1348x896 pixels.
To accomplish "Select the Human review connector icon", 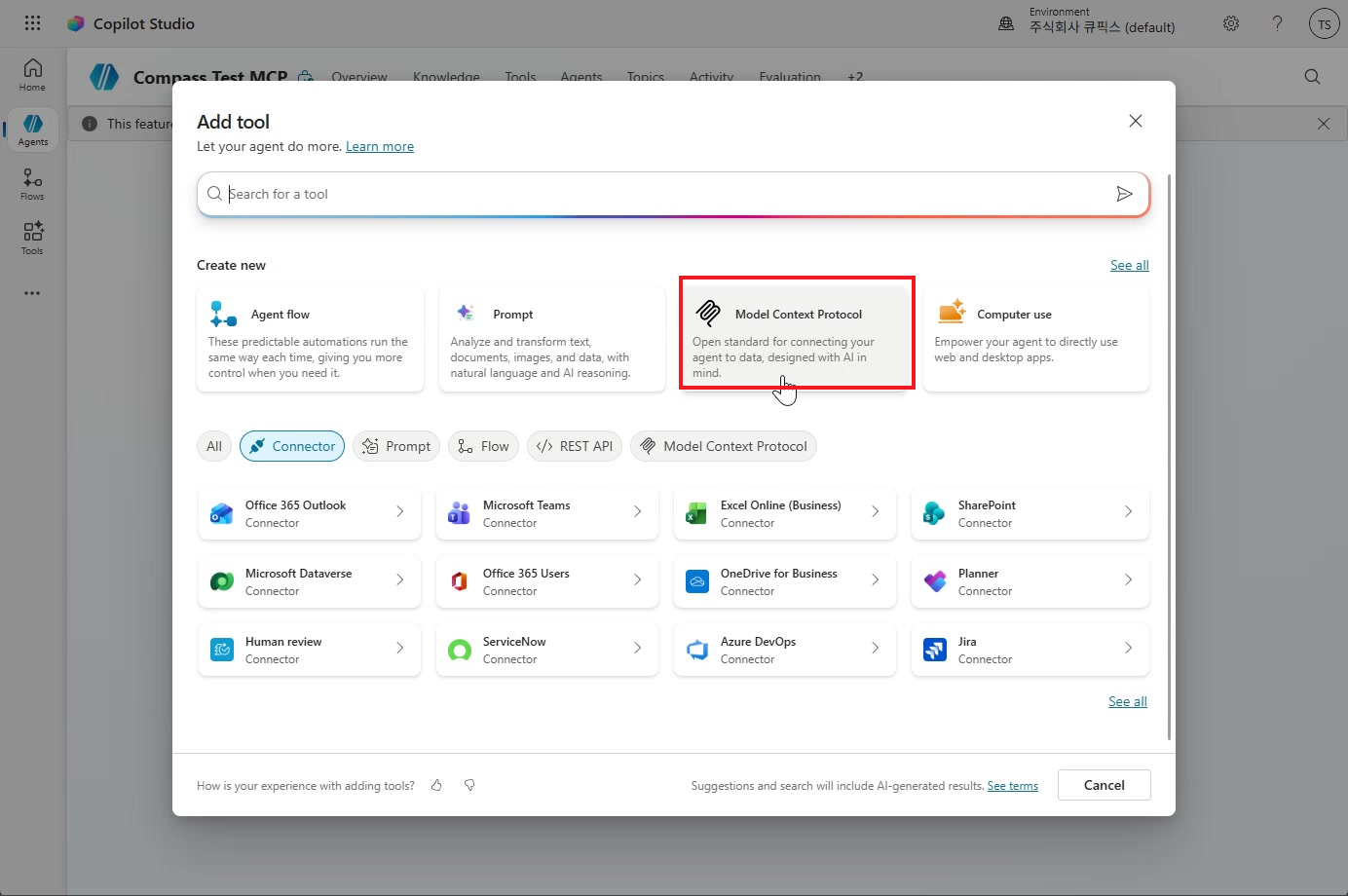I will 222,650.
